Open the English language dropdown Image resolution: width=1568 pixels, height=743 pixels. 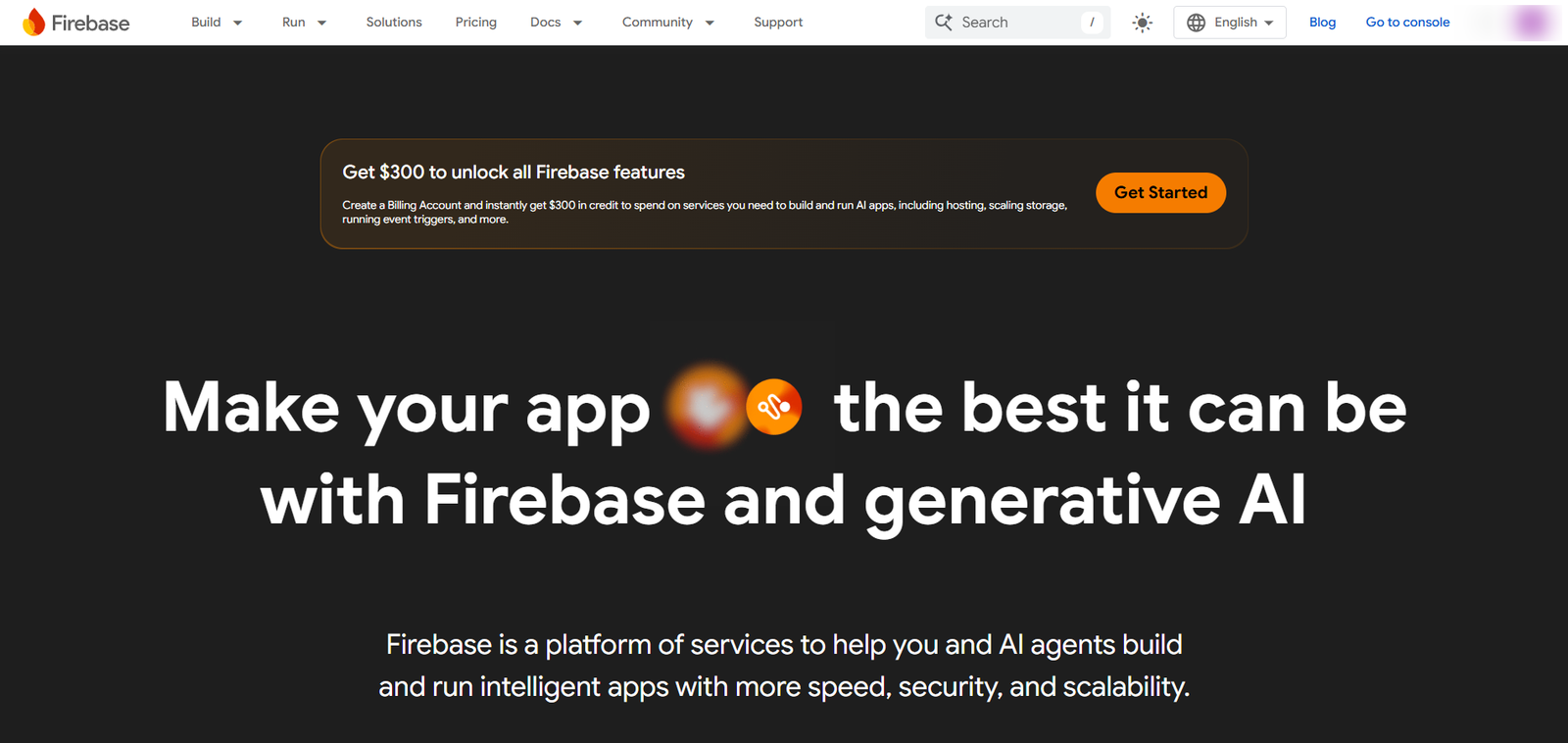coord(1230,23)
